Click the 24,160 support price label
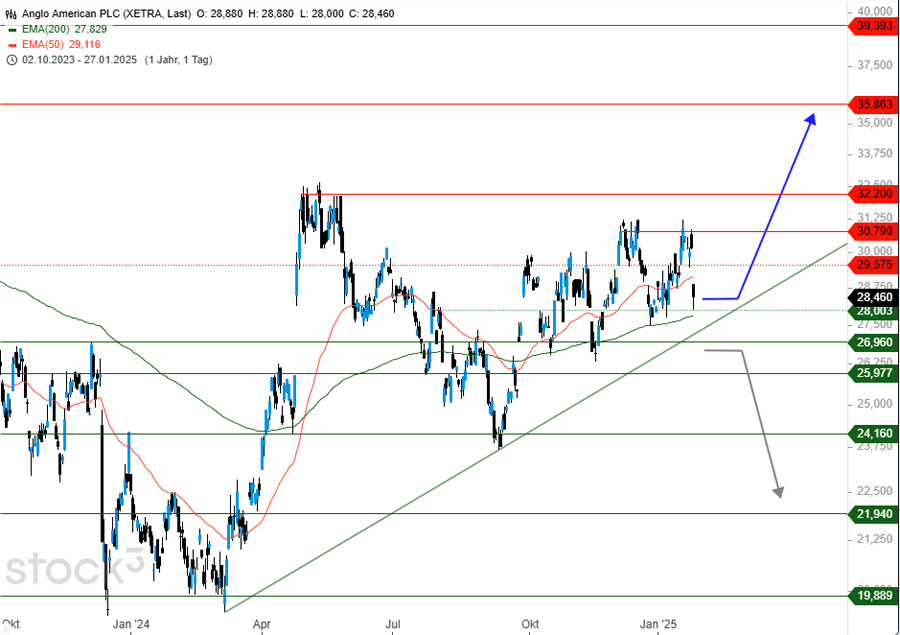The height and width of the screenshot is (635, 900). pos(874,434)
